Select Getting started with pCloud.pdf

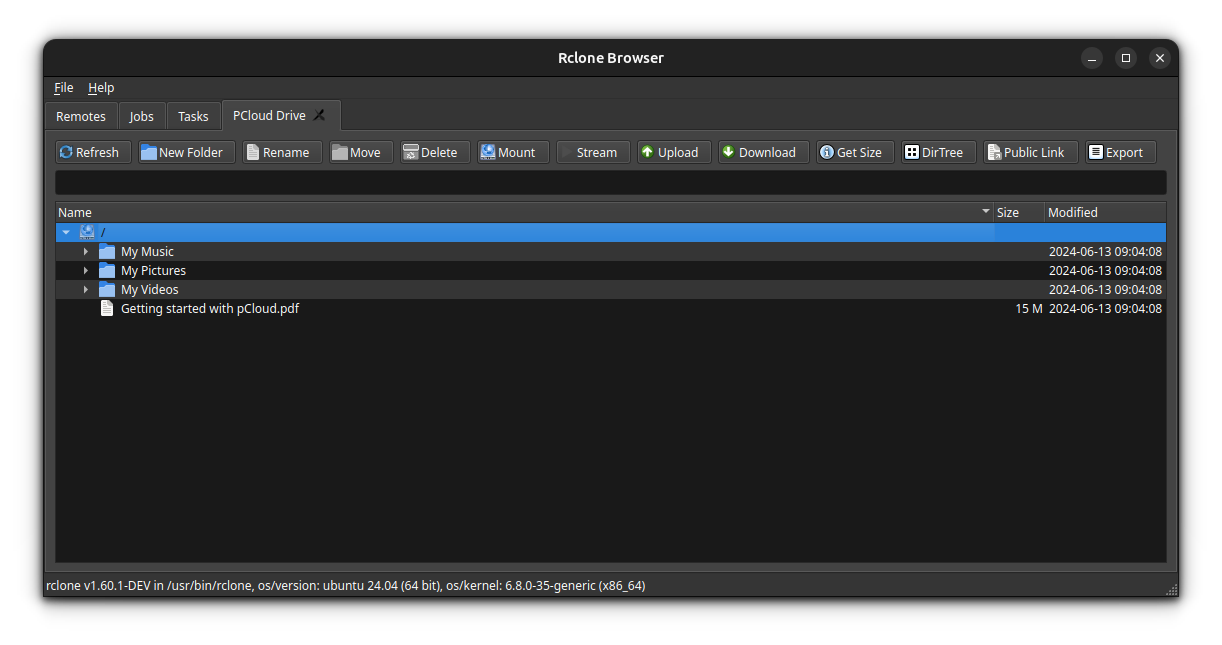[x=210, y=308]
